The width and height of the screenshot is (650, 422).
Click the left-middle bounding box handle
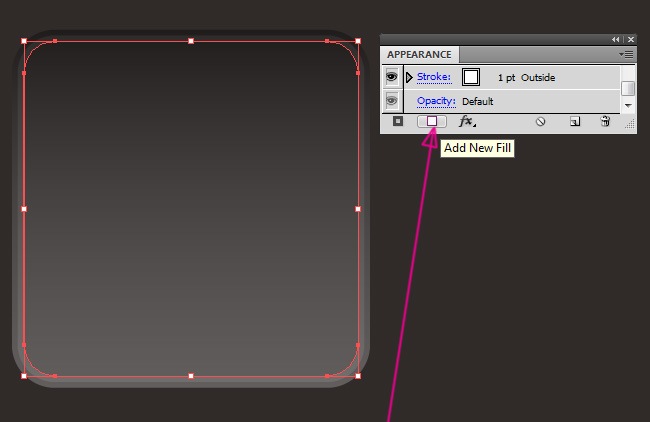coord(24,209)
